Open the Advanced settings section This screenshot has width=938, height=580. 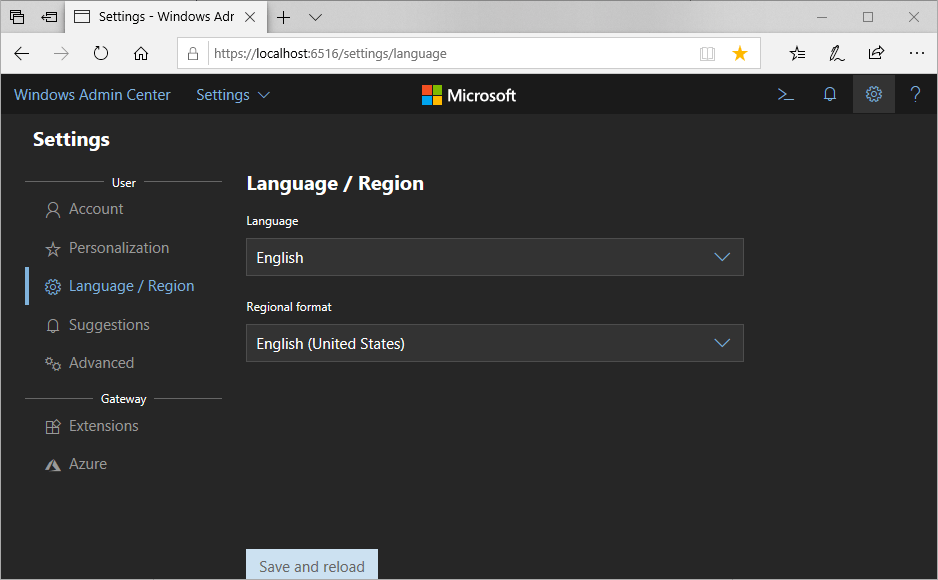[101, 363]
